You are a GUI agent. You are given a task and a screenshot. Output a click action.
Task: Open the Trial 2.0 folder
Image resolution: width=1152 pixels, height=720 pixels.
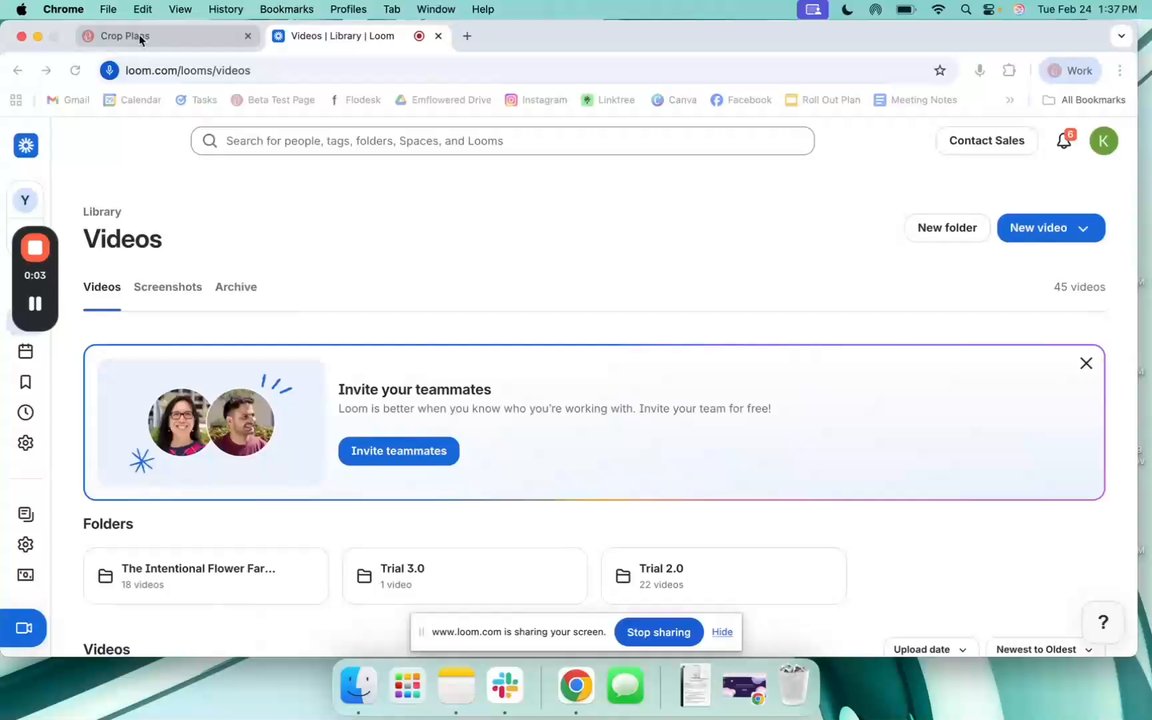coord(724,576)
